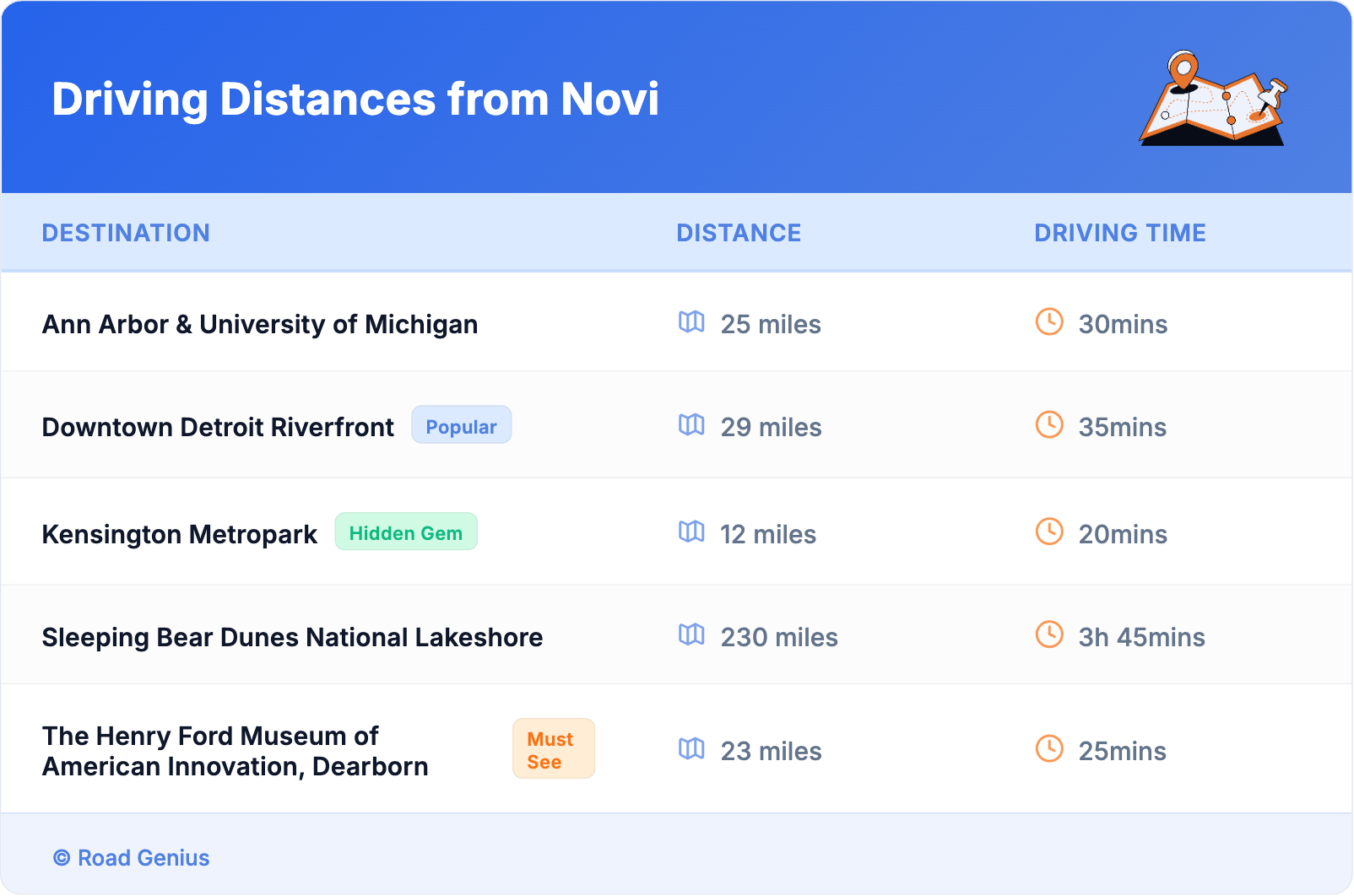This screenshot has height=896, width=1354.
Task: Click the clock icon beside 3h 45mins
Action: point(1049,635)
